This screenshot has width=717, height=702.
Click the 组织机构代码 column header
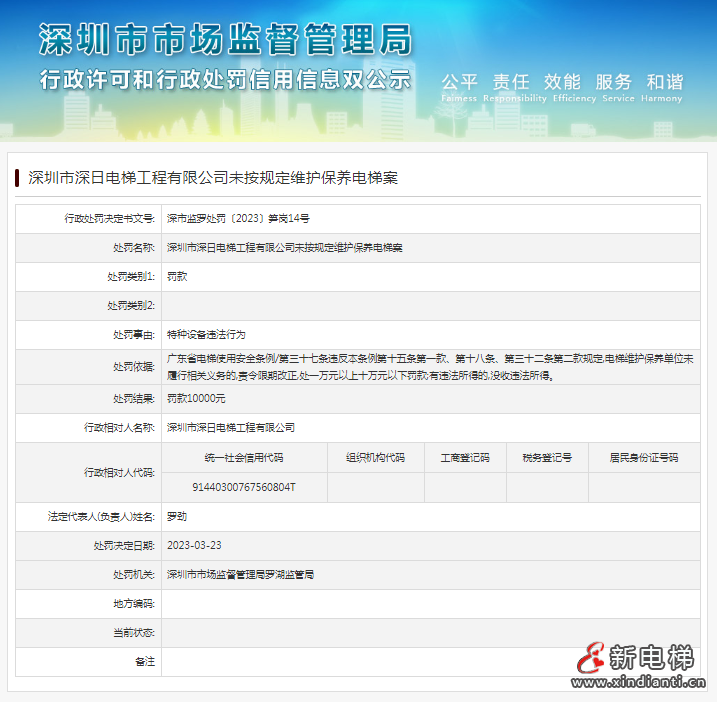[x=375, y=458]
